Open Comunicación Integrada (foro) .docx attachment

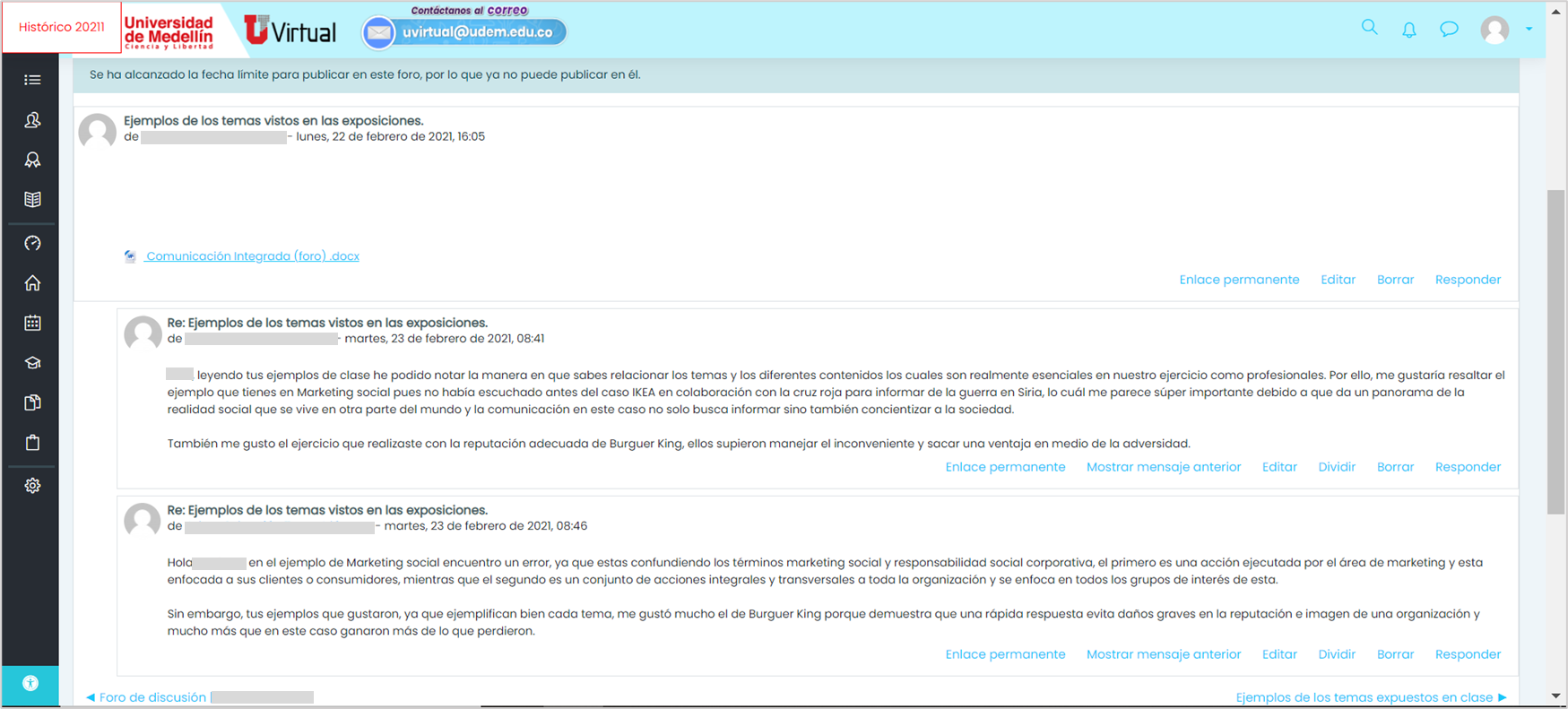point(252,256)
